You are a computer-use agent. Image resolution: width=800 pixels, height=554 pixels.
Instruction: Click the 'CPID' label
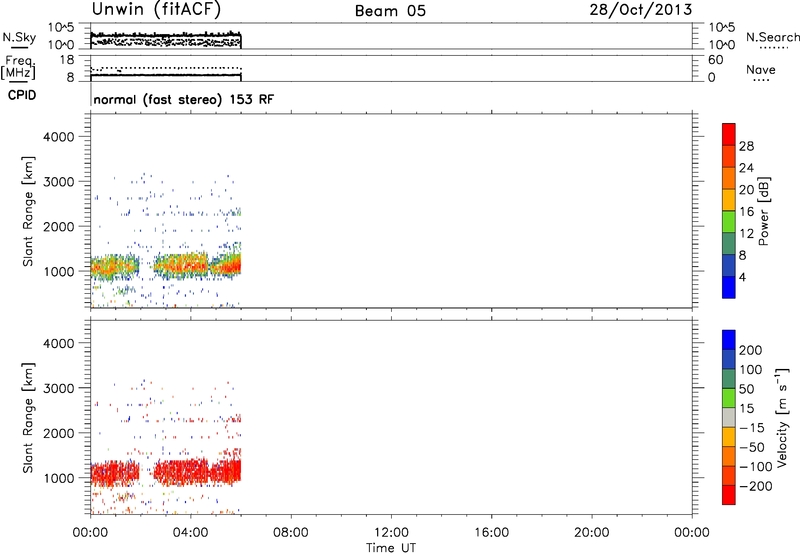pyautogui.click(x=22, y=95)
